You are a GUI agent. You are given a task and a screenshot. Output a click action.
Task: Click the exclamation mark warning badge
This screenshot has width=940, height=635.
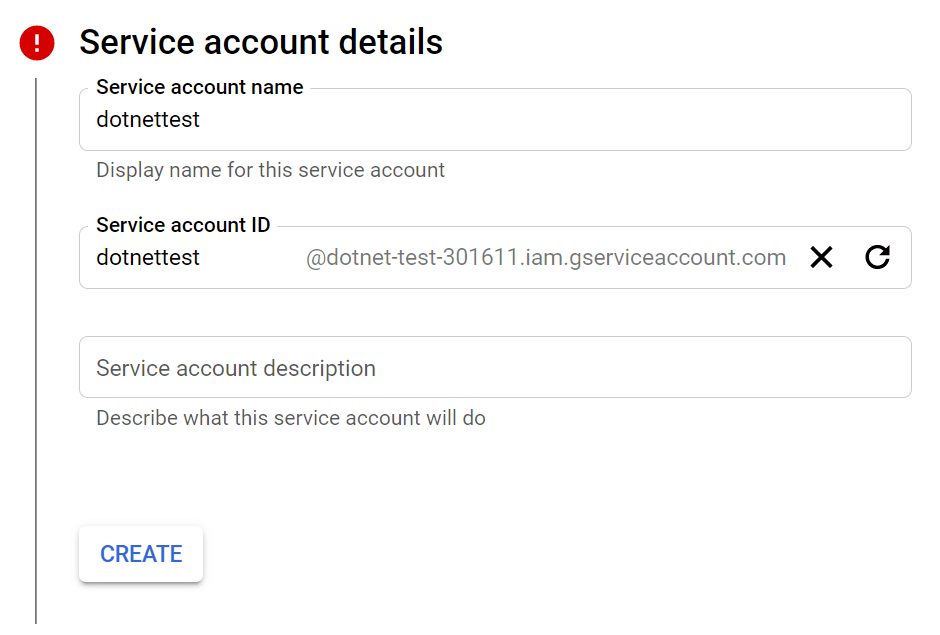coord(35,43)
